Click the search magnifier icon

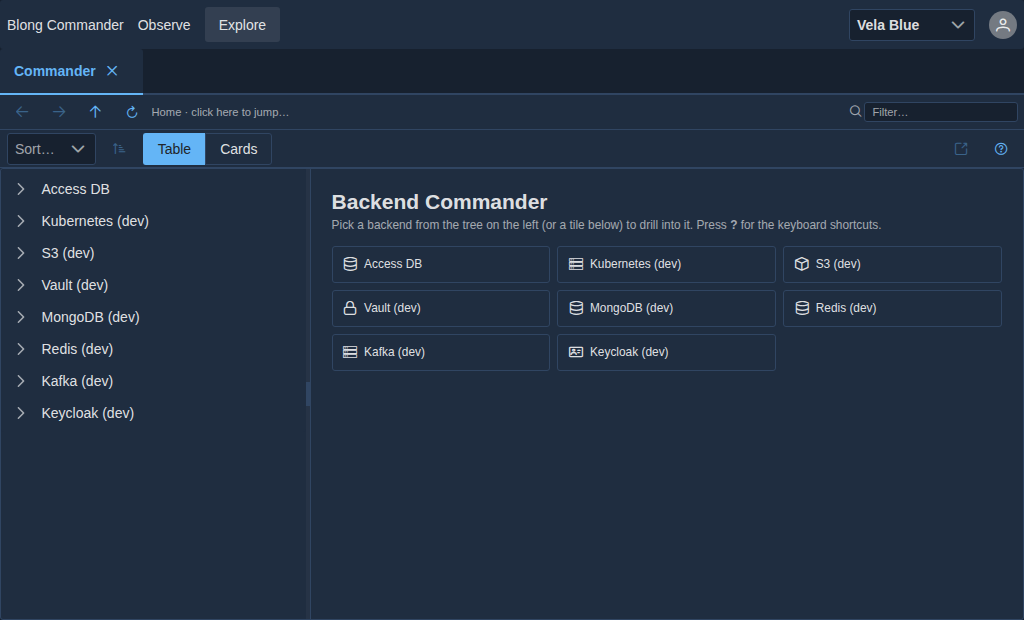coord(855,111)
